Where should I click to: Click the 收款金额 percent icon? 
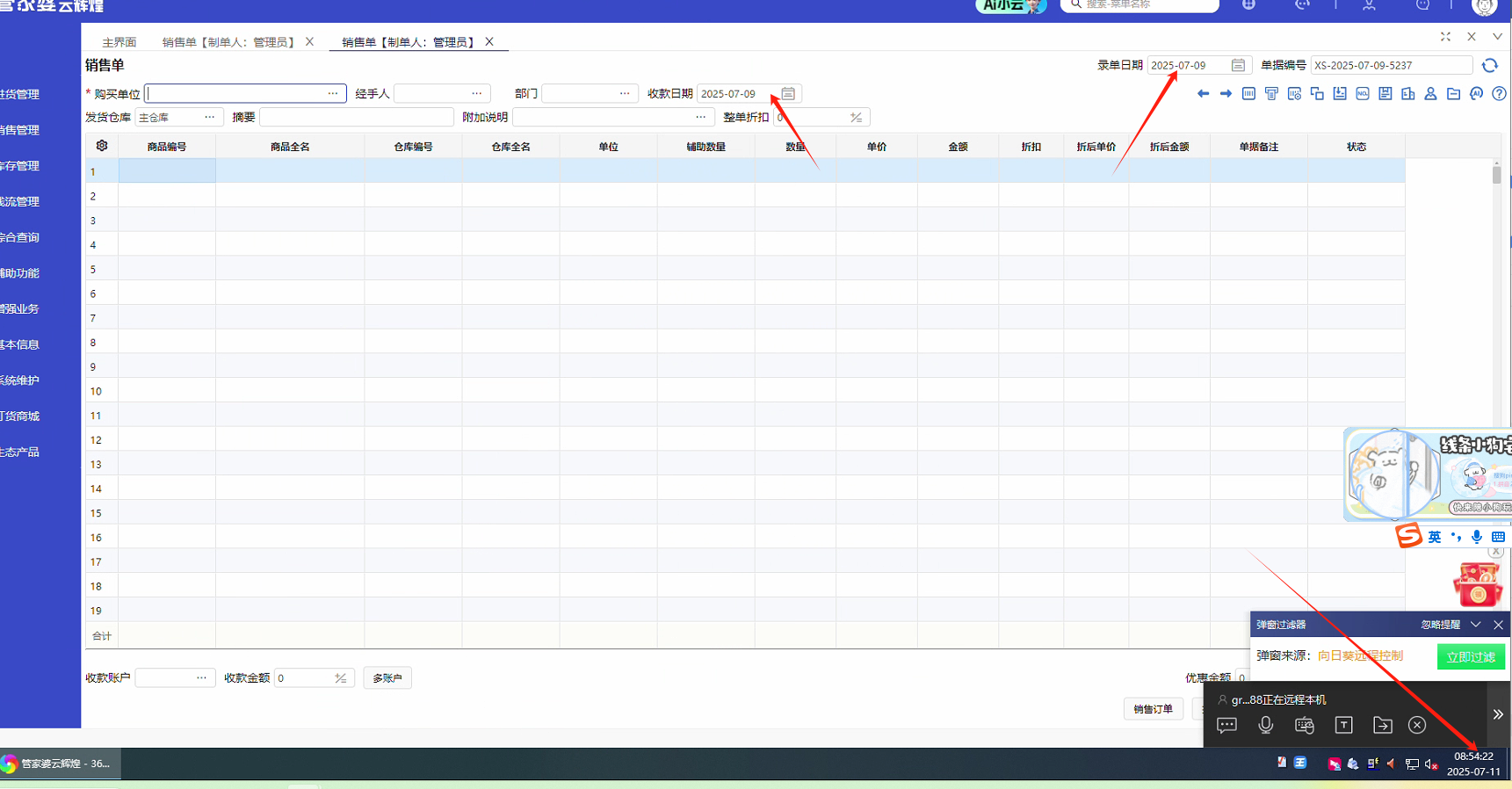(x=340, y=677)
